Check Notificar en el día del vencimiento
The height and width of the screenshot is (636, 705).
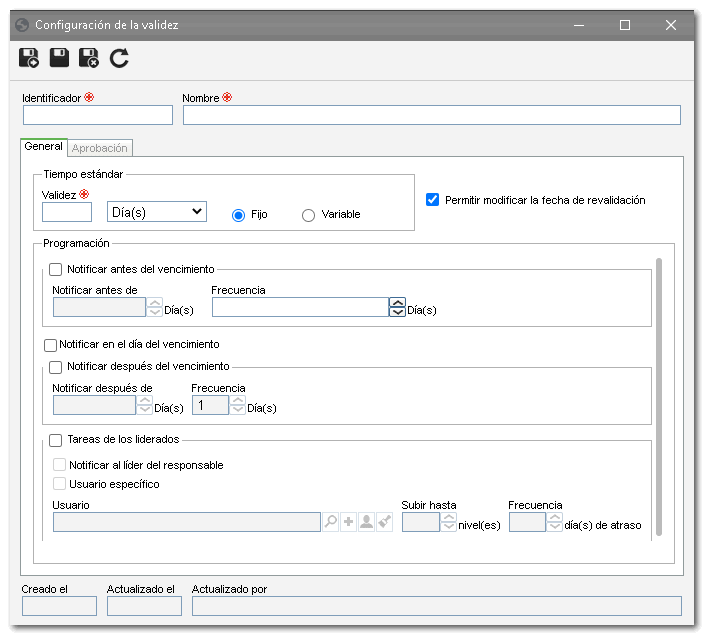click(50, 345)
